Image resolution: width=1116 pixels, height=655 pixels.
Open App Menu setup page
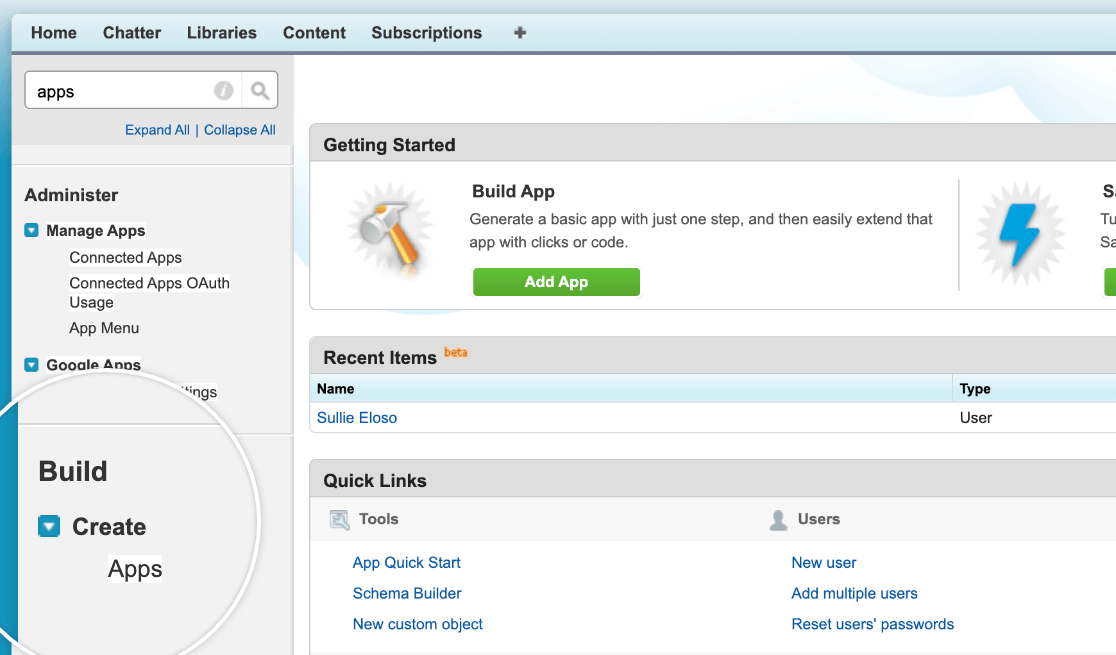click(104, 328)
